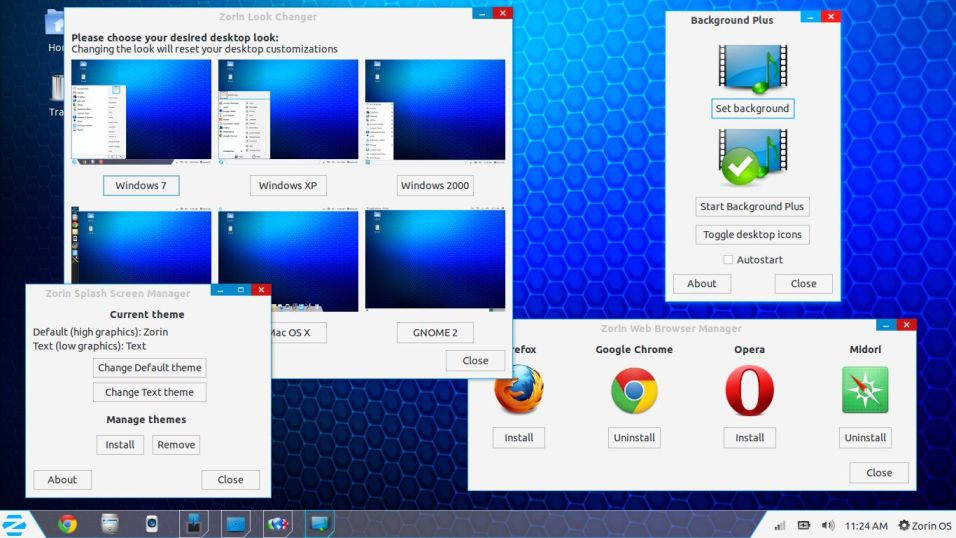This screenshot has width=956, height=538.
Task: Minimize the Zorin Look Changer window
Action: click(482, 13)
